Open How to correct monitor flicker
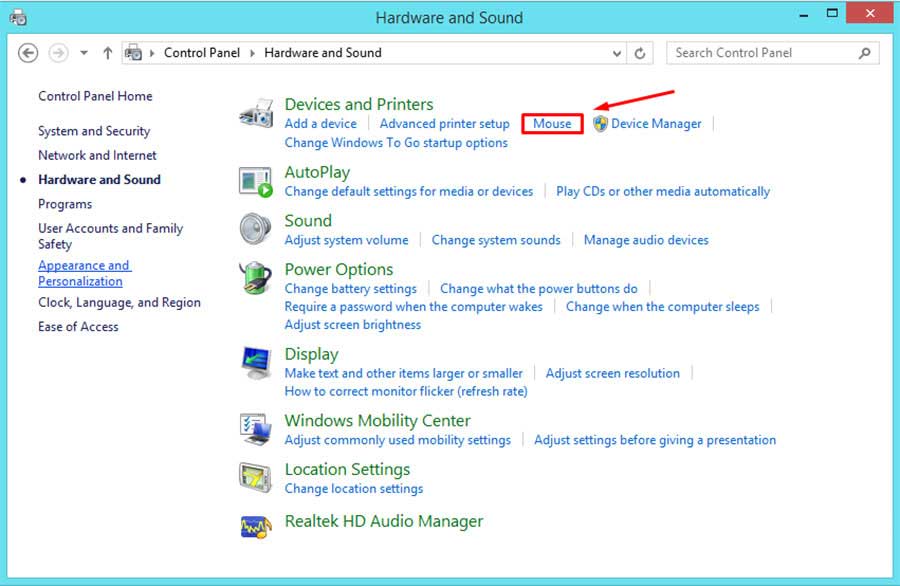Viewport: 900px width, 586px height. point(406,391)
